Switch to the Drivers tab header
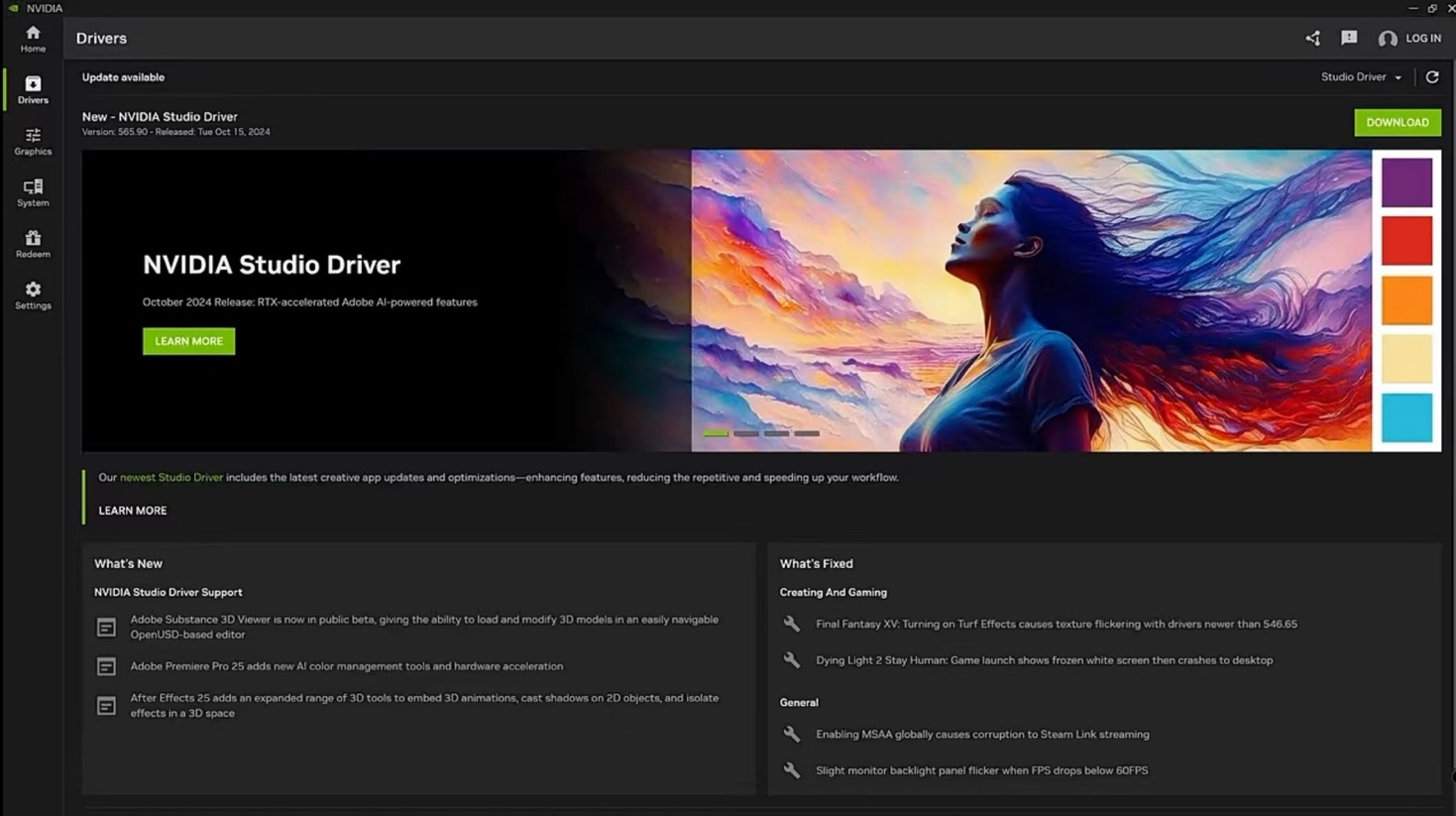Viewport: 1456px width, 816px height. point(101,38)
